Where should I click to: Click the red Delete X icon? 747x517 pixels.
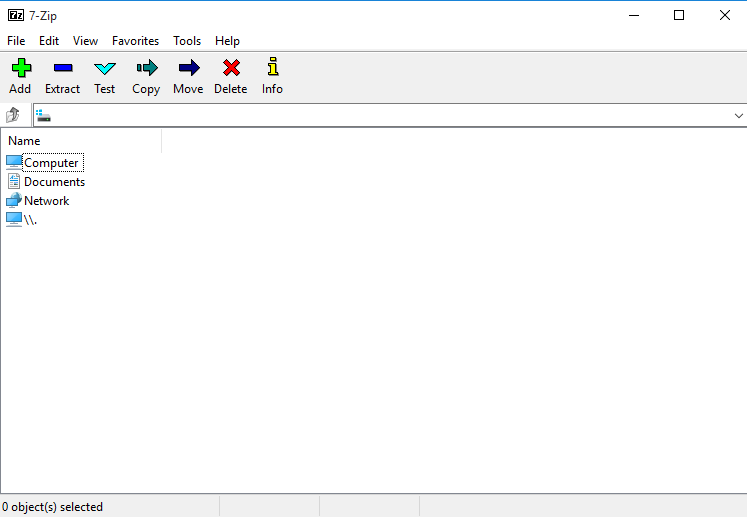(232, 68)
